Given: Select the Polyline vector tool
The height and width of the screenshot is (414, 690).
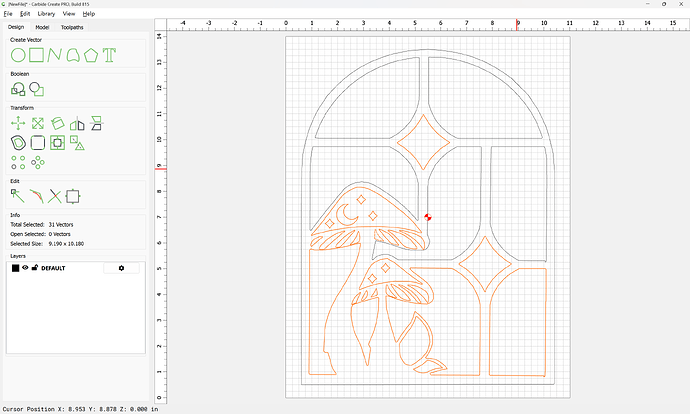Looking at the screenshot, I should point(55,55).
